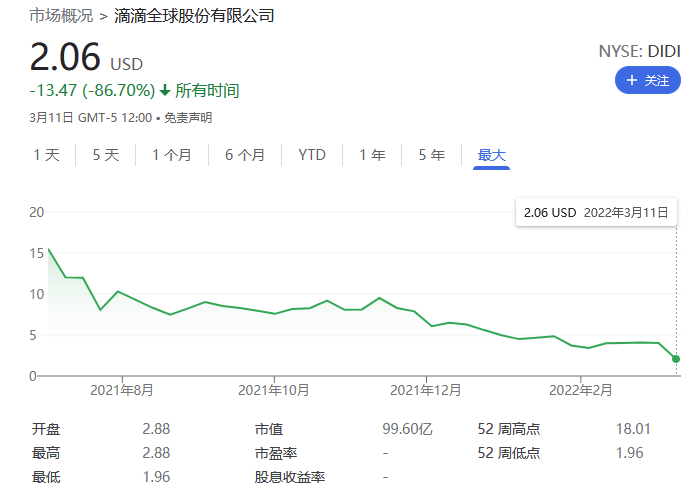
Task: Click the chart peak near 15 at start
Action: pyautogui.click(x=48, y=249)
